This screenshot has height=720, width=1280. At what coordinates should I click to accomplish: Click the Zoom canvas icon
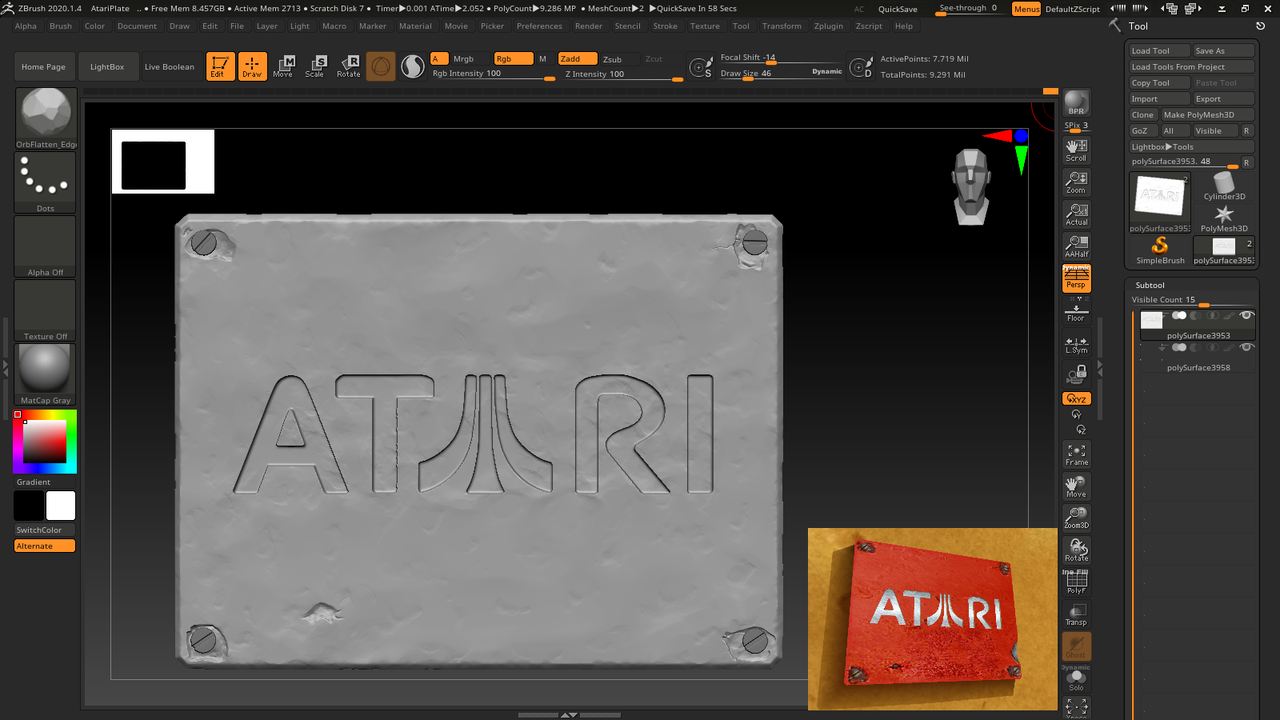click(x=1076, y=182)
